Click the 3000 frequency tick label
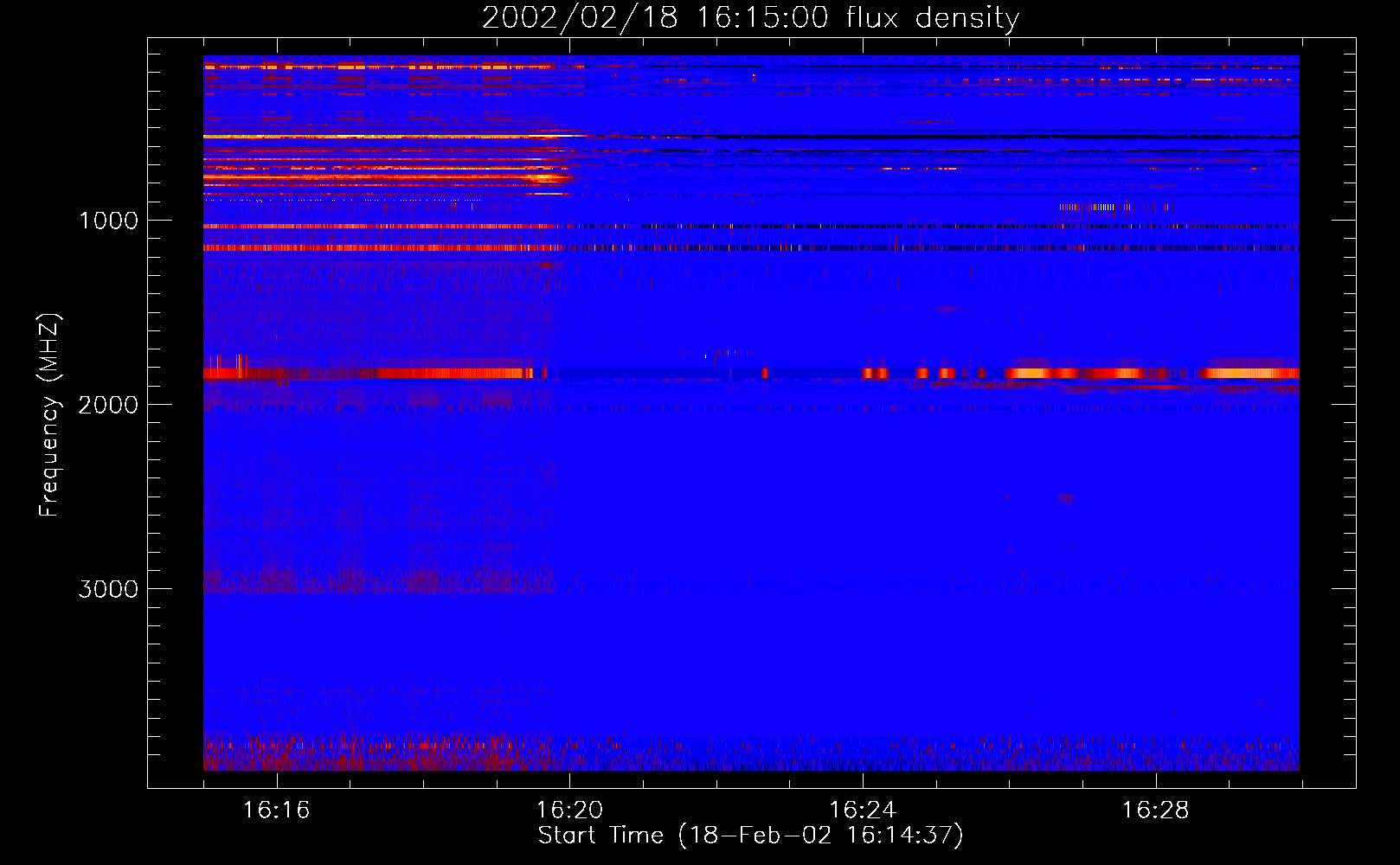Image resolution: width=1400 pixels, height=865 pixels. coord(108,589)
